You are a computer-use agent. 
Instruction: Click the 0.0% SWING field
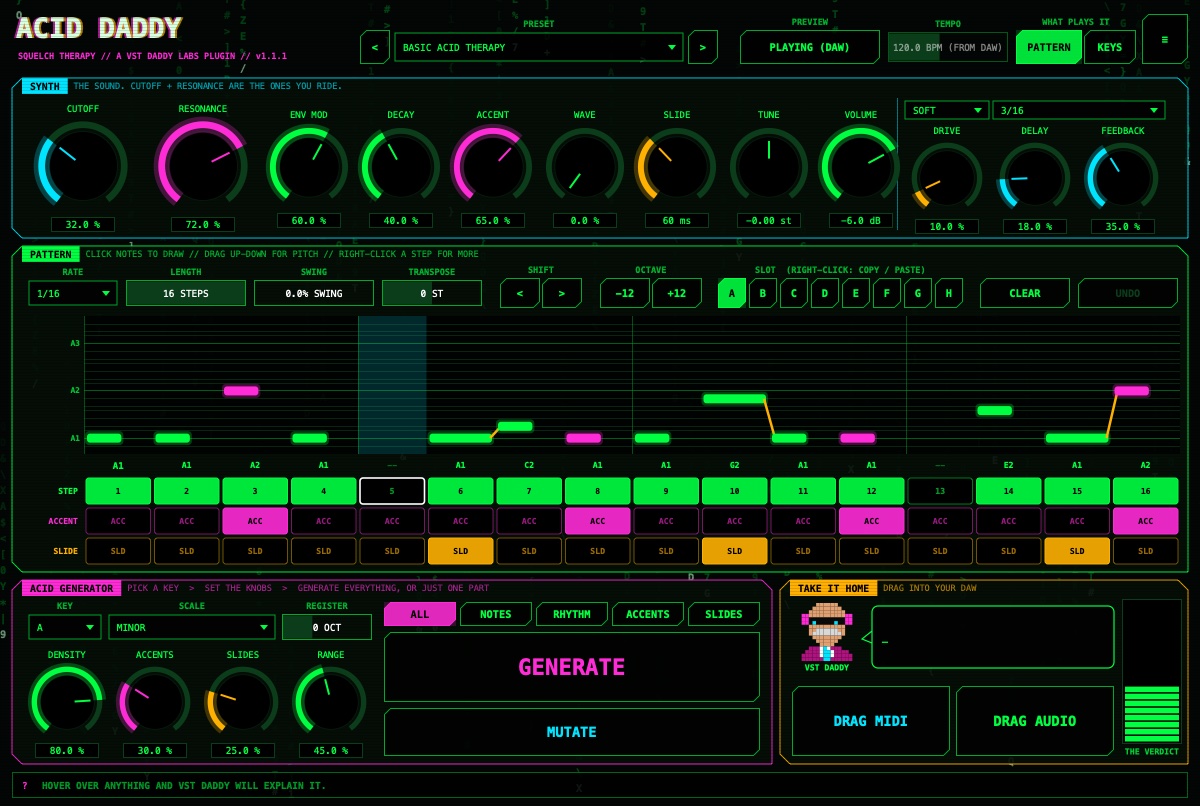click(x=314, y=293)
